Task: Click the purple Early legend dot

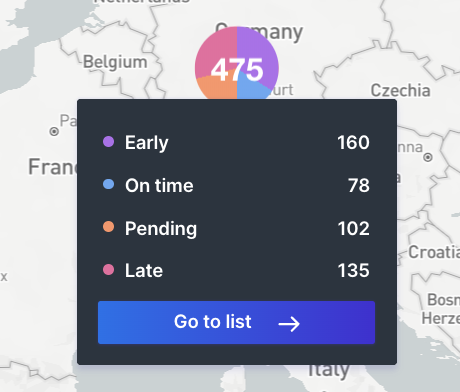Action: click(x=108, y=142)
